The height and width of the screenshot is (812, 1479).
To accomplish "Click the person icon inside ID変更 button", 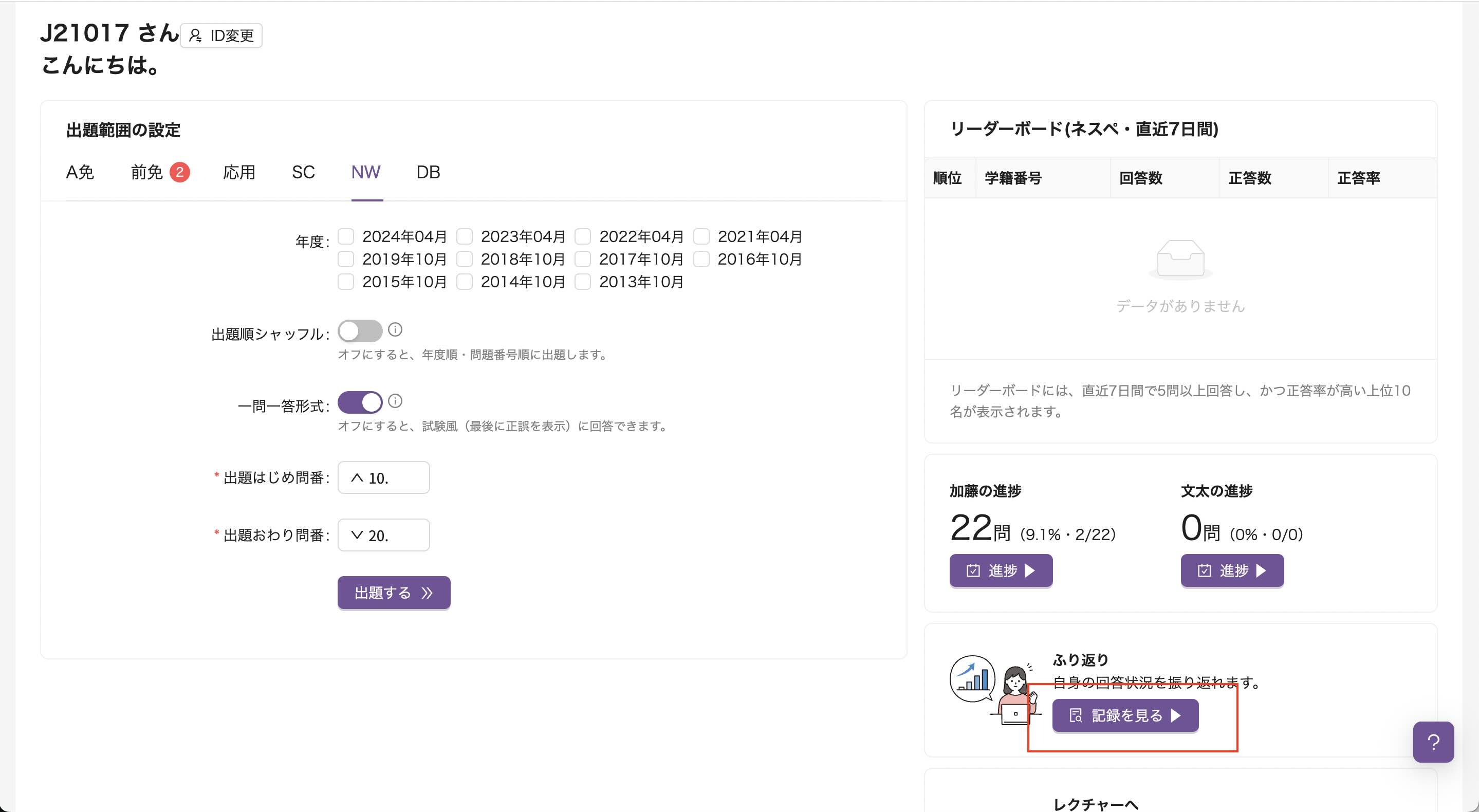I will tap(195, 35).
